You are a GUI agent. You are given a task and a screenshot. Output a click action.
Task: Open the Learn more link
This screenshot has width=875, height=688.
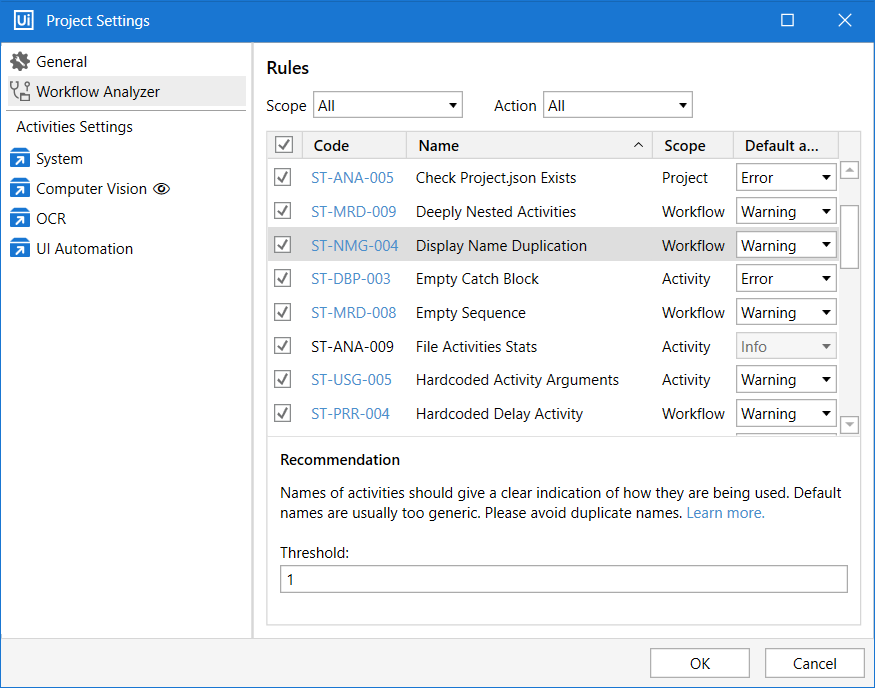pos(725,513)
